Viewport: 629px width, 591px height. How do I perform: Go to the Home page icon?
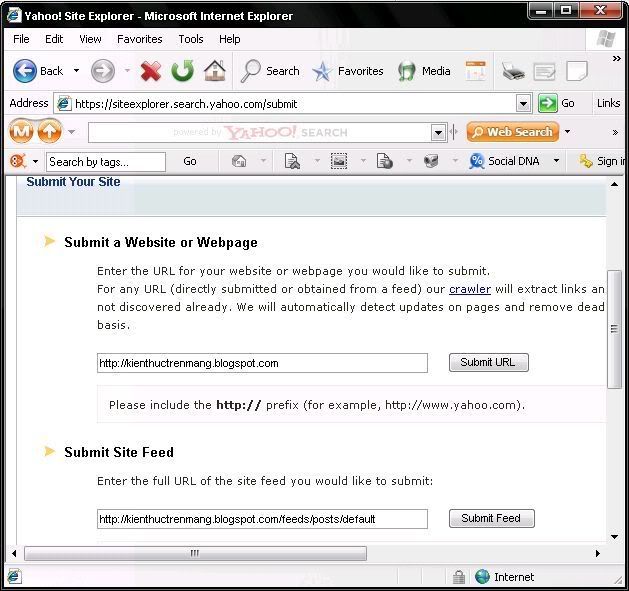click(214, 71)
